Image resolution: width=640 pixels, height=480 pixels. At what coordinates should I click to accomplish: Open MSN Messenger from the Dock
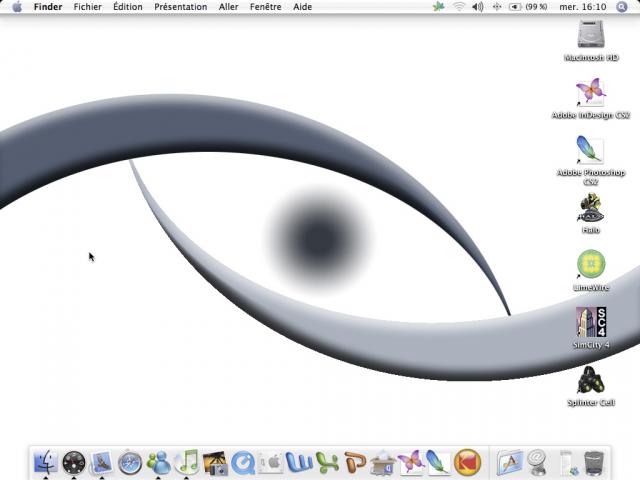point(158,463)
